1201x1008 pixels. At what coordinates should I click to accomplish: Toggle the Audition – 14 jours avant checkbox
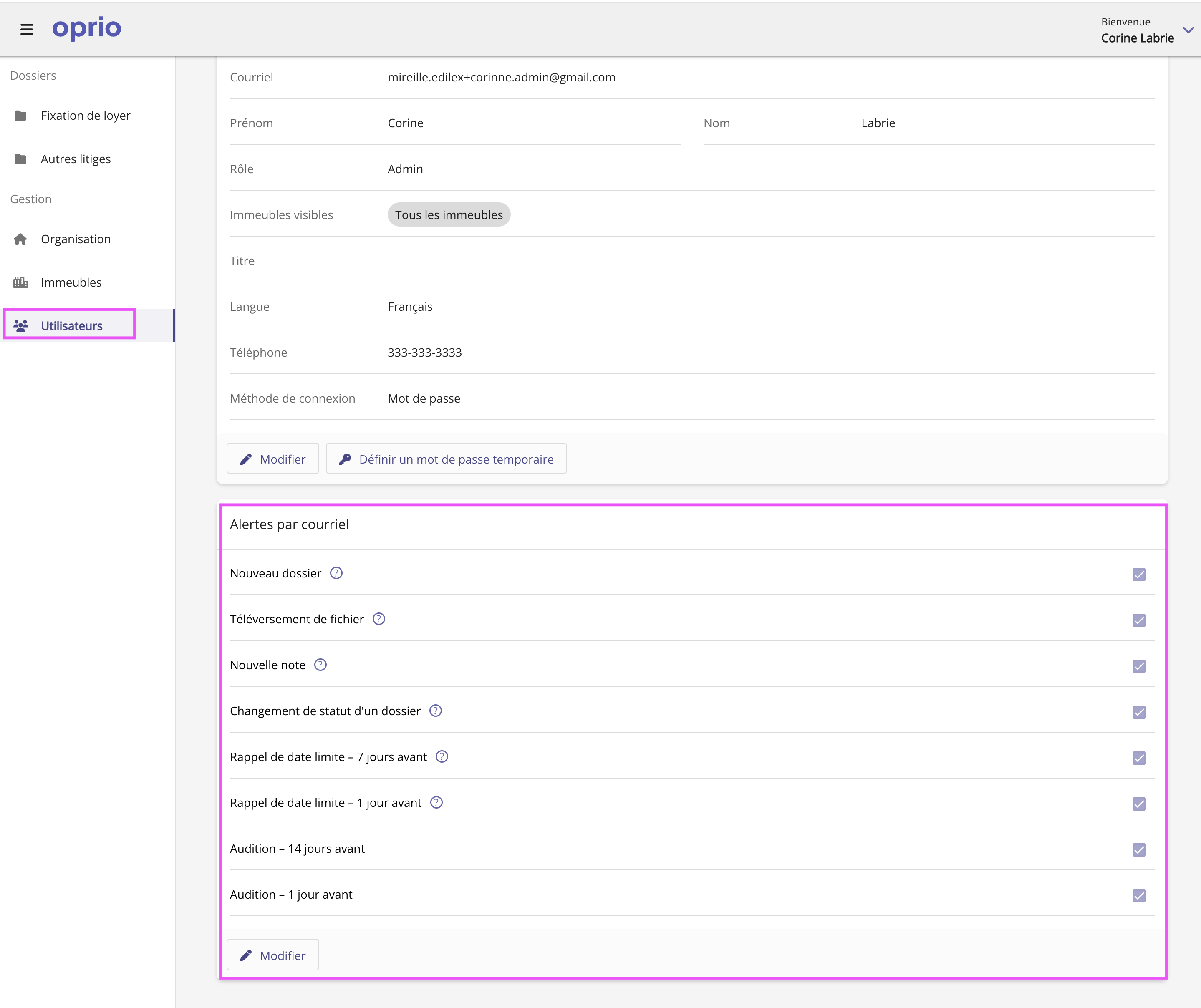tap(1138, 849)
